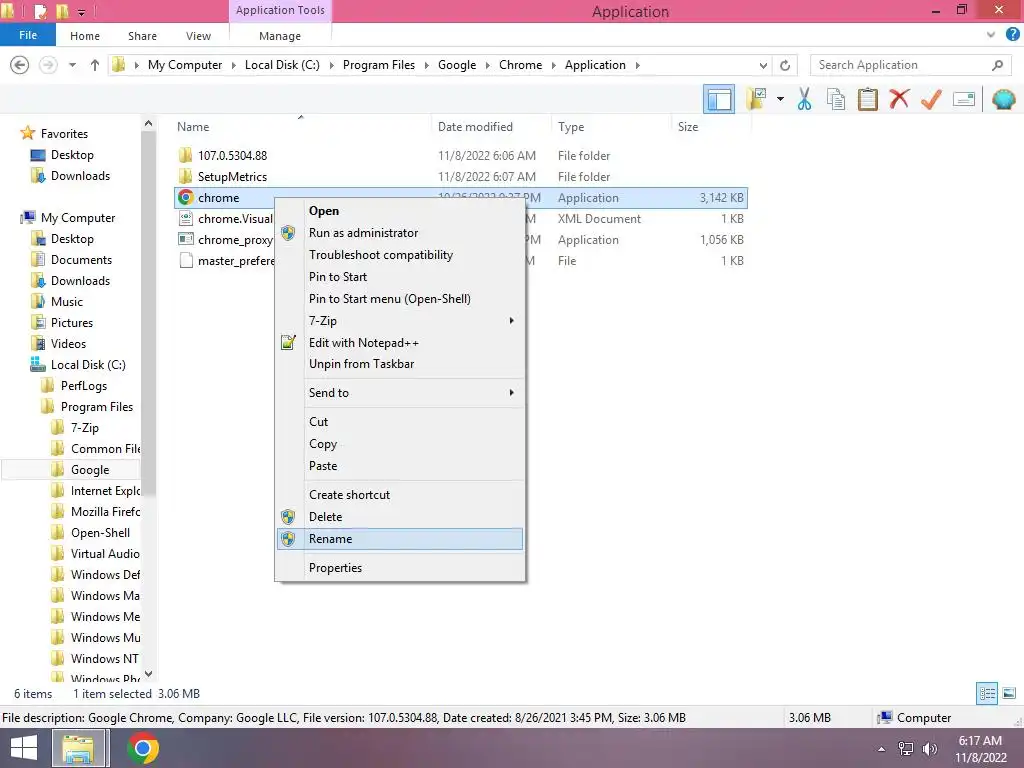1024x768 pixels.
Task: Click the red X Delete toolbar icon
Action: [x=899, y=100]
